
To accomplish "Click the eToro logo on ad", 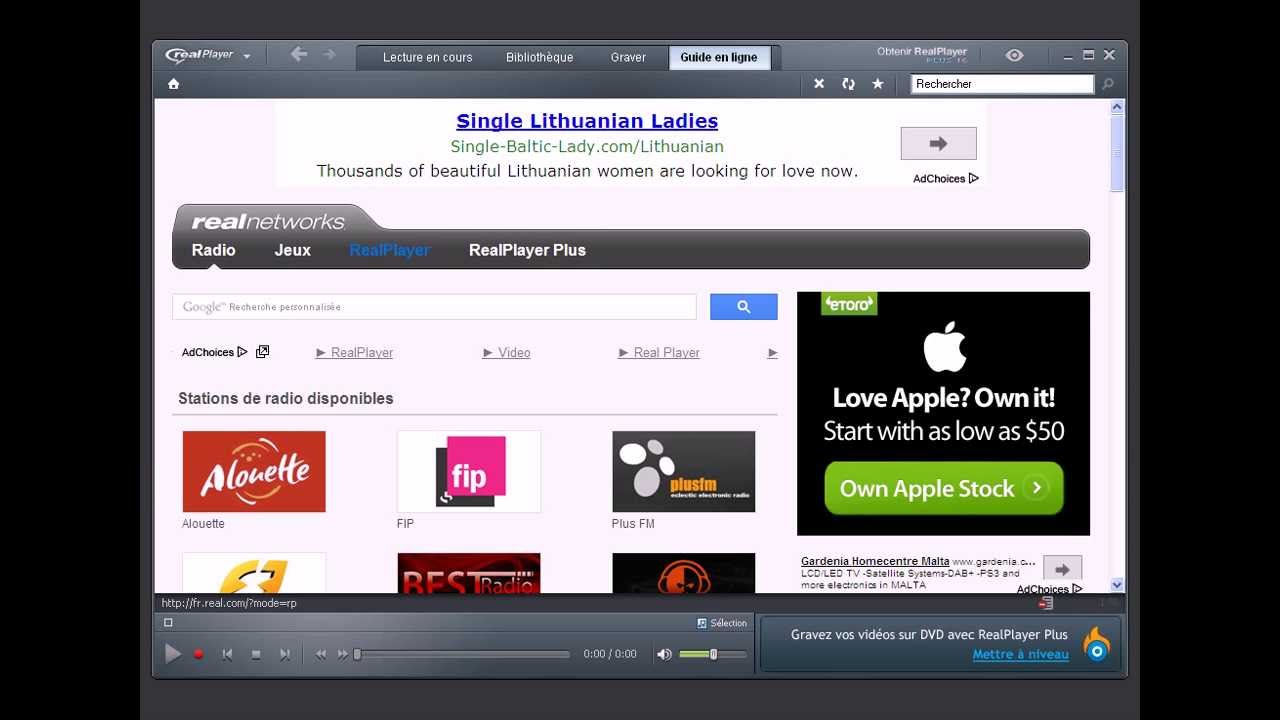I will (849, 304).
